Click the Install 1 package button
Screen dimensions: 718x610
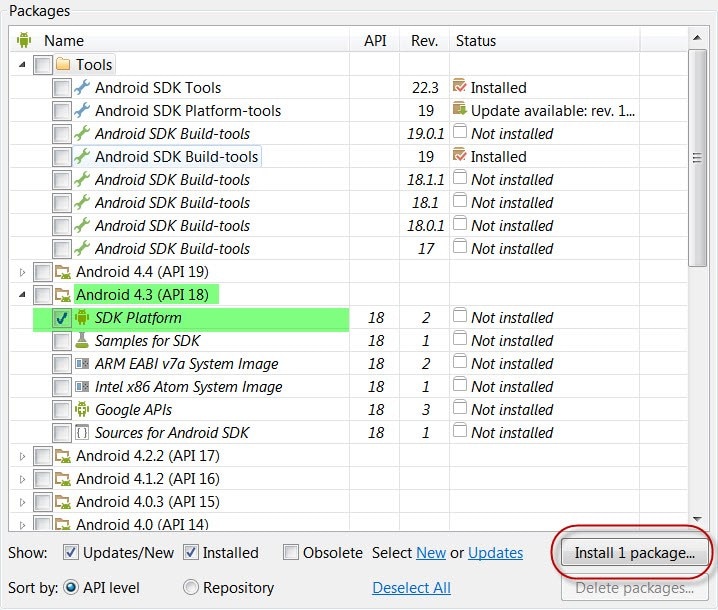(634, 553)
